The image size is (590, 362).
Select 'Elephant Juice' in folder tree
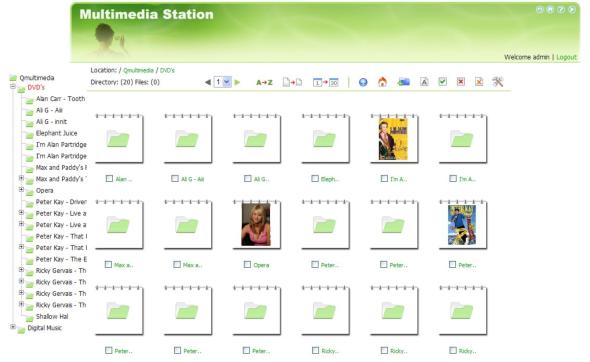click(56, 133)
